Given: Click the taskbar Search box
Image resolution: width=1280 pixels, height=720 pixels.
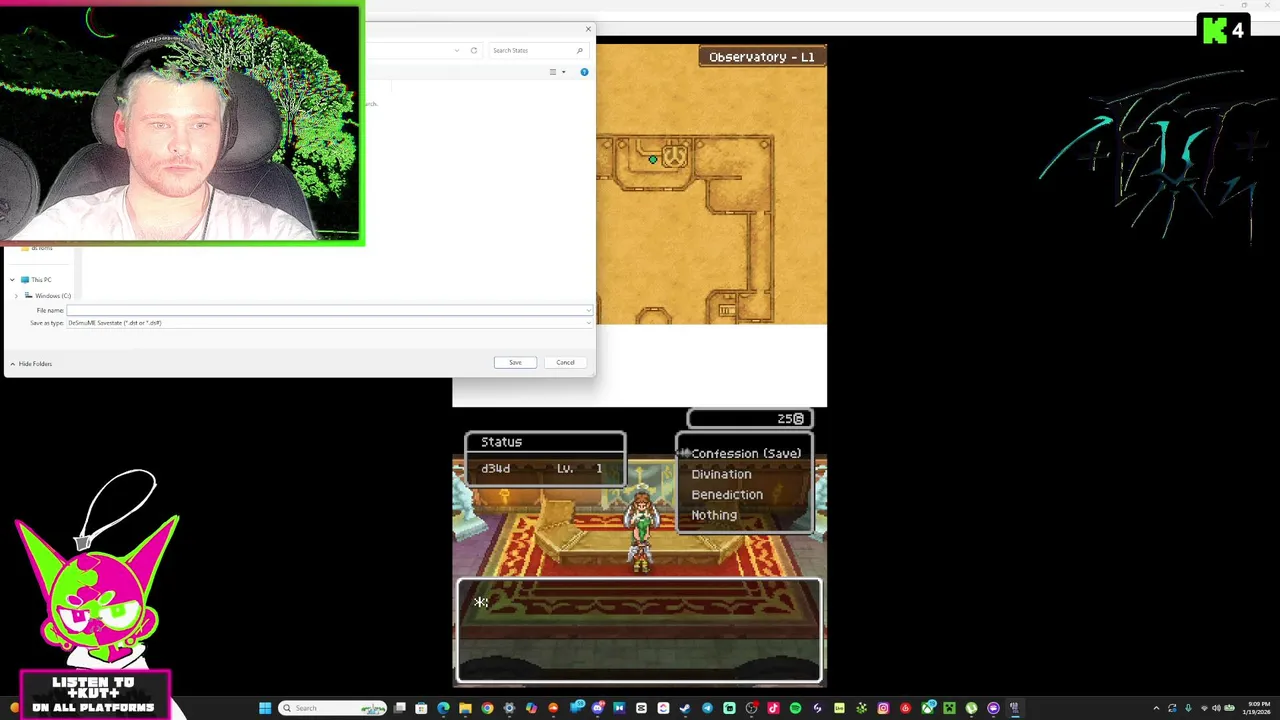Looking at the screenshot, I should point(332,708).
